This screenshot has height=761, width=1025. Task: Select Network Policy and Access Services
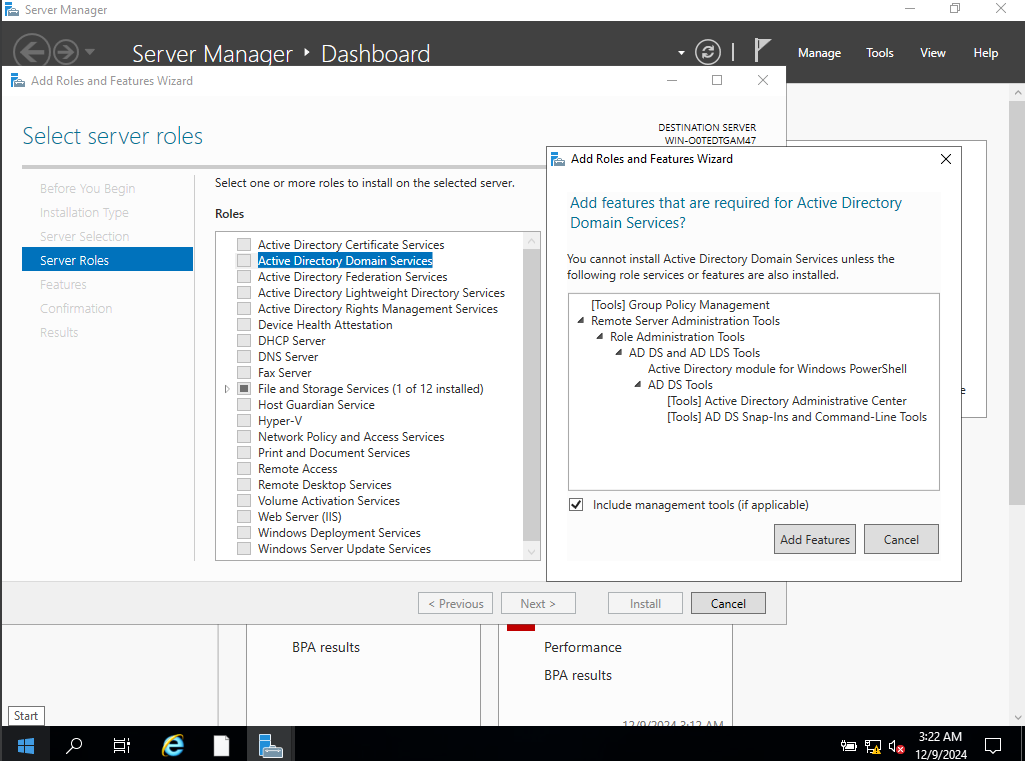350,437
